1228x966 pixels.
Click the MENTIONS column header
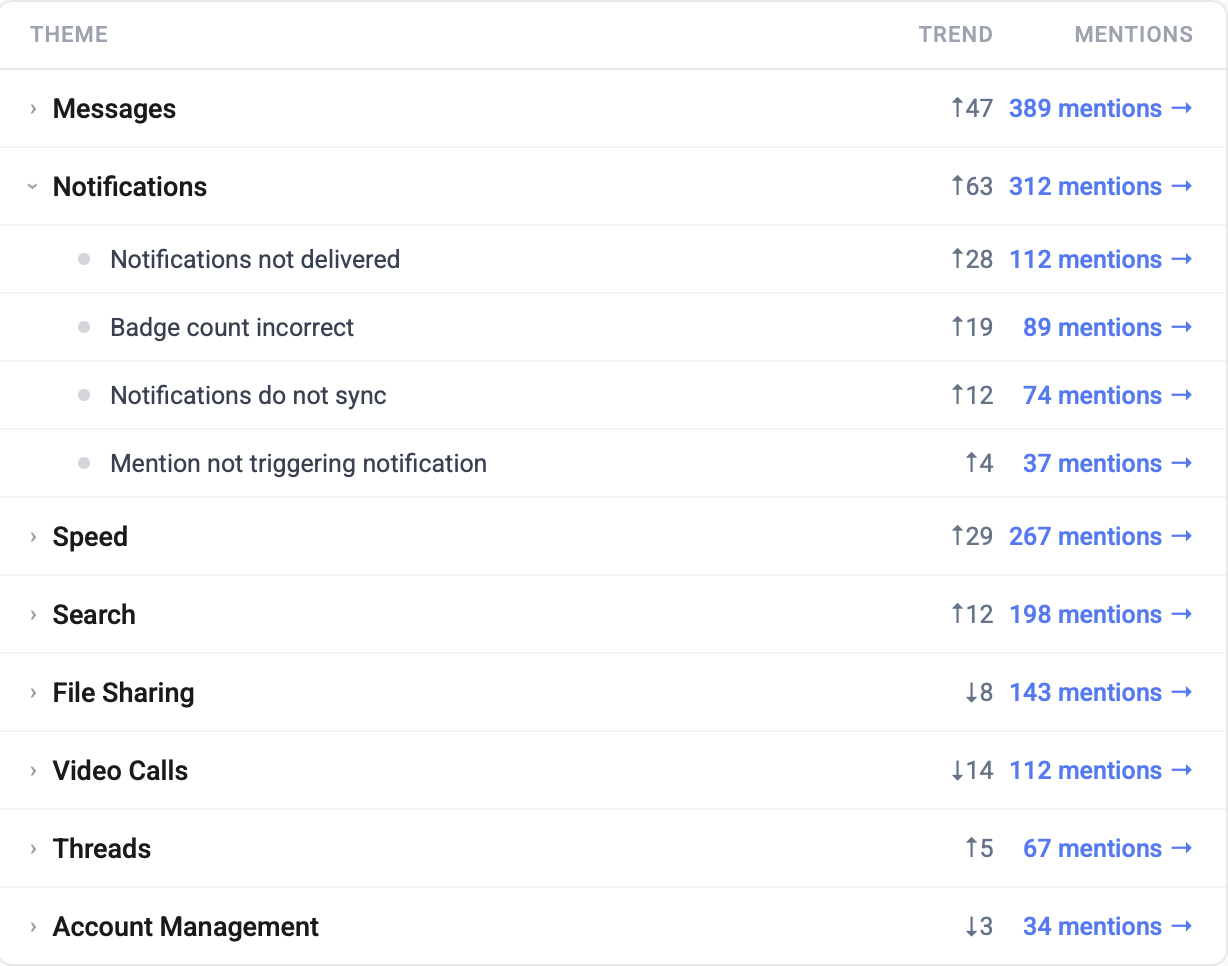1133,34
